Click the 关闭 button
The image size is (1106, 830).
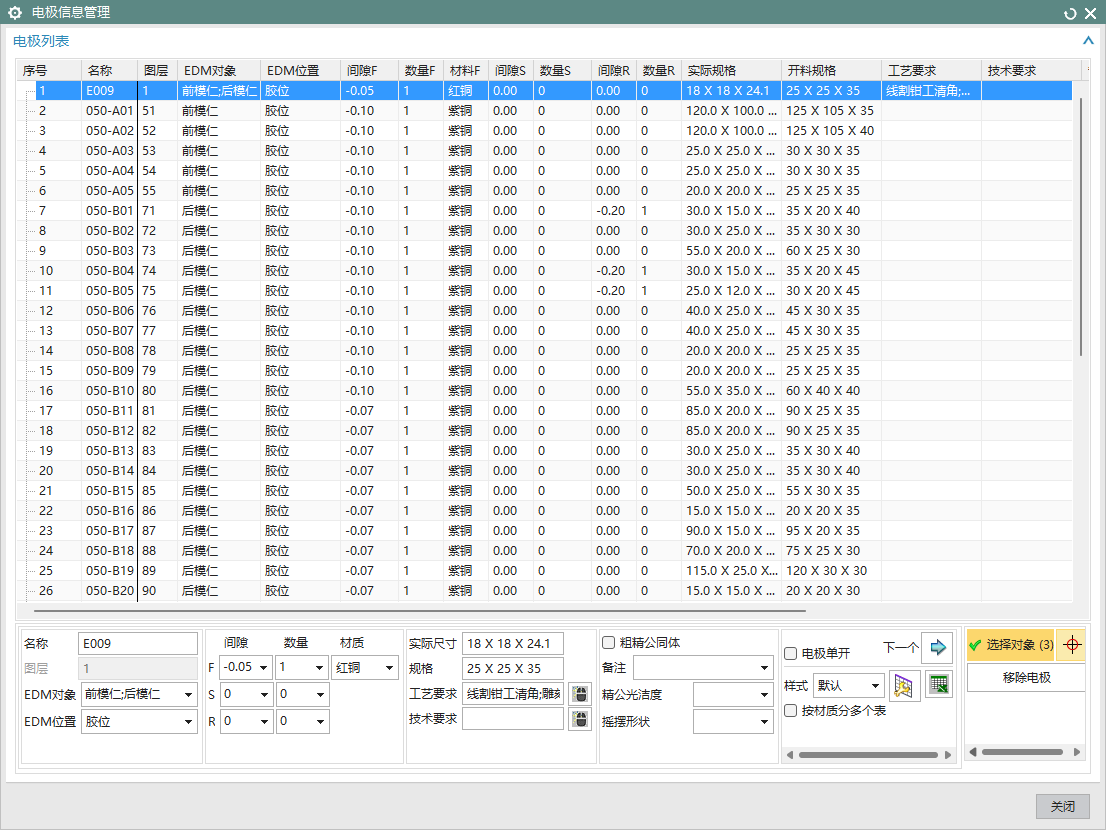point(1062,806)
